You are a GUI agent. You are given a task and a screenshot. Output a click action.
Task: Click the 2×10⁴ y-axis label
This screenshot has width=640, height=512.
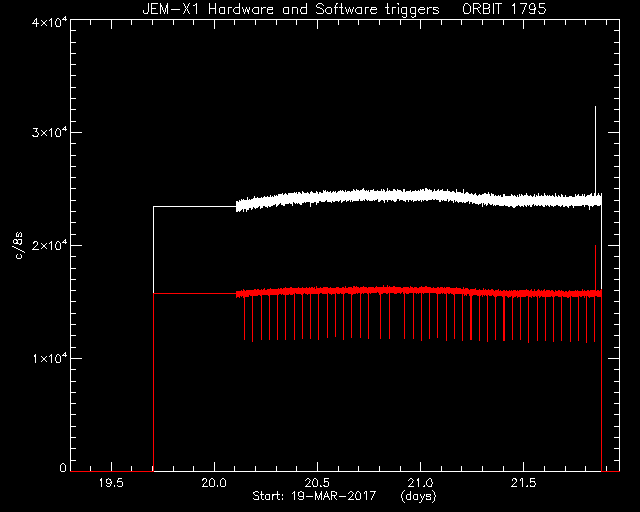point(49,245)
